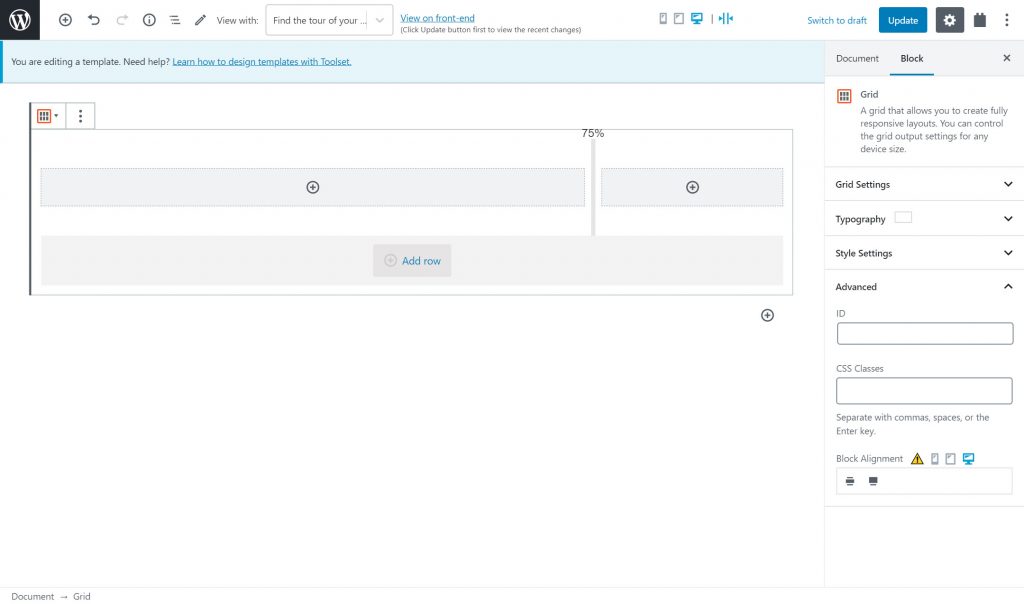The width and height of the screenshot is (1024, 604).
Task: Open Learn how to design templates link
Action: click(262, 61)
